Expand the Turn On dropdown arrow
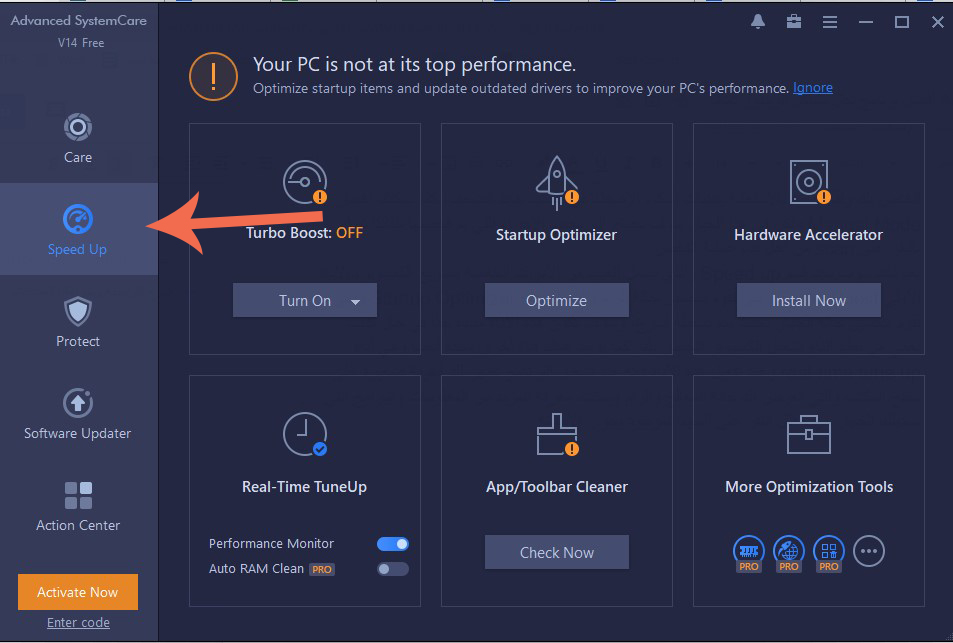Viewport: 953px width, 643px height. point(355,301)
